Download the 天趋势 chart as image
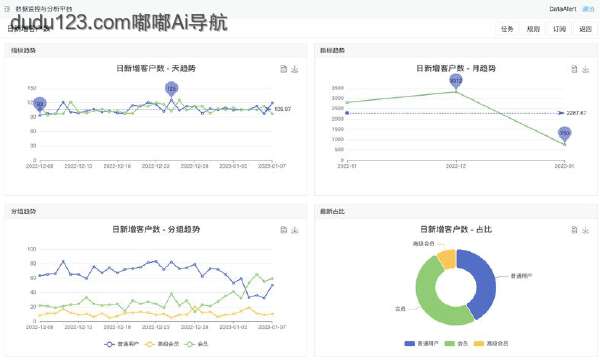This screenshot has width=600, height=360. [x=295, y=69]
